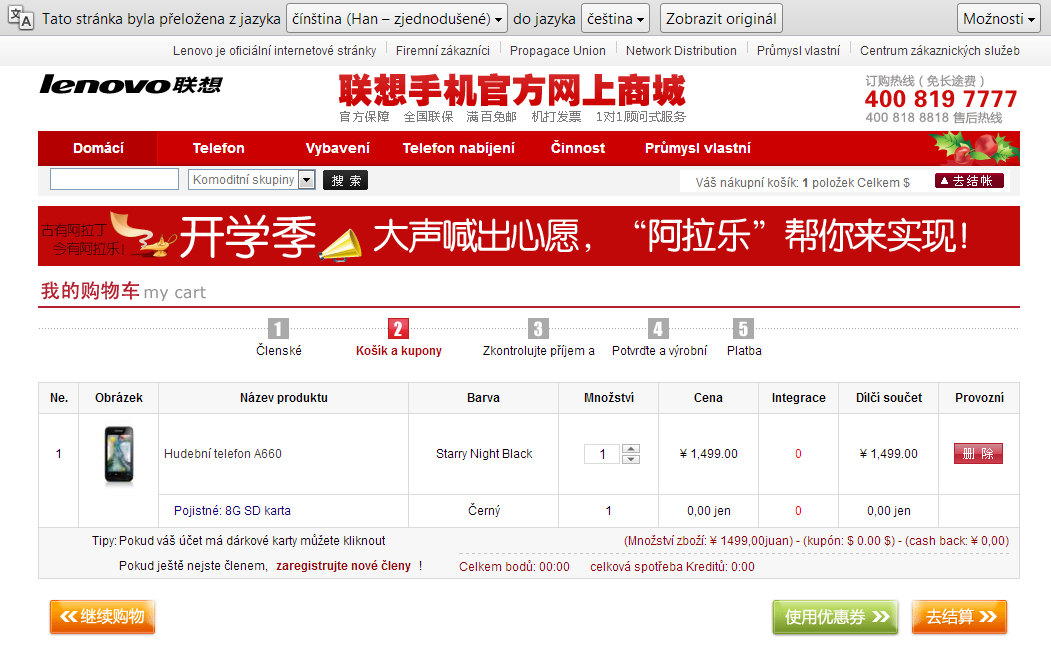This screenshot has height=649, width=1051.
Task: Open the Průmysl vlastní top link
Action: coord(798,51)
